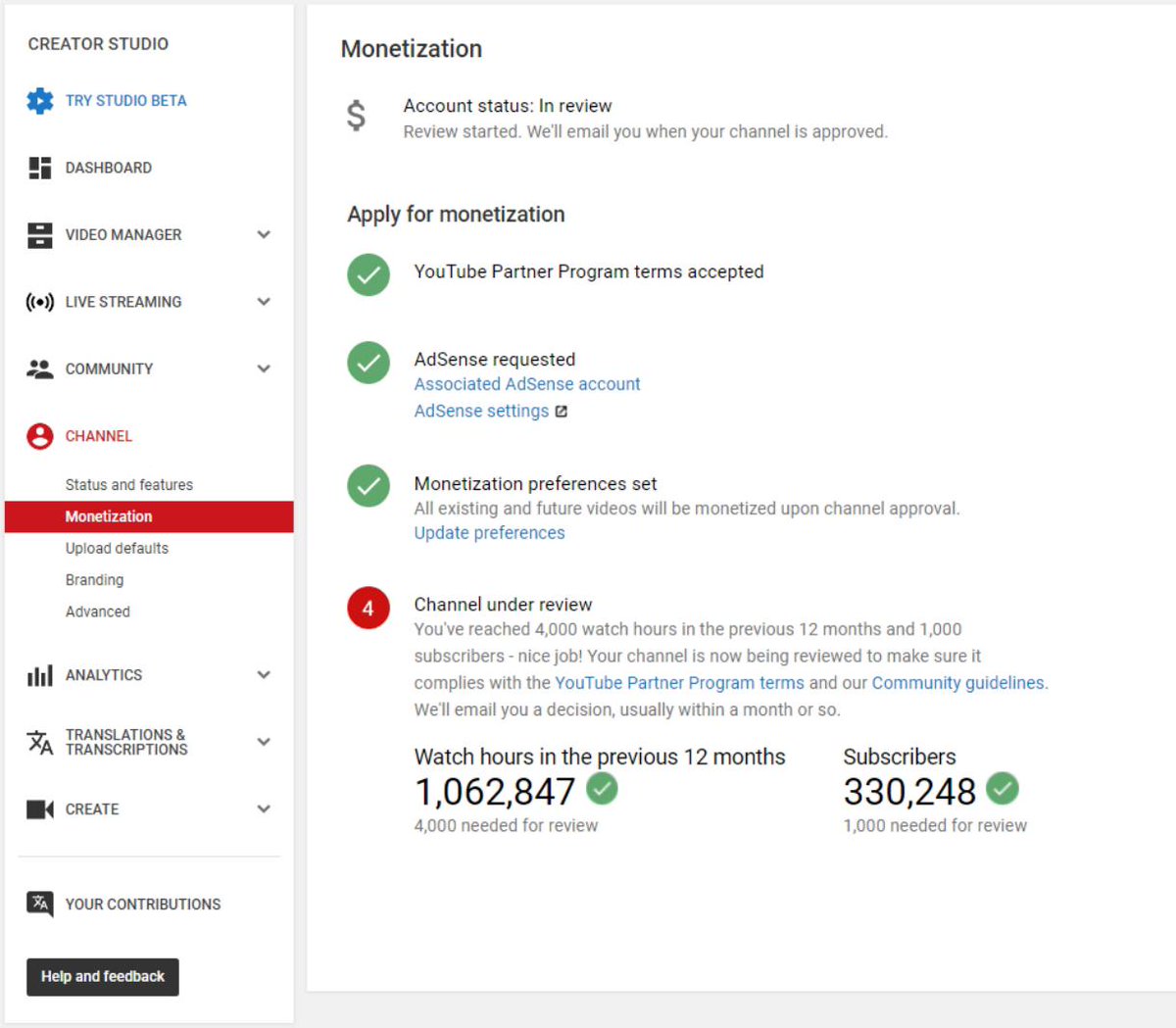Click 'Watch hours in the previous 12 months' label
The height and width of the screenshot is (1028, 1176).
pos(600,758)
